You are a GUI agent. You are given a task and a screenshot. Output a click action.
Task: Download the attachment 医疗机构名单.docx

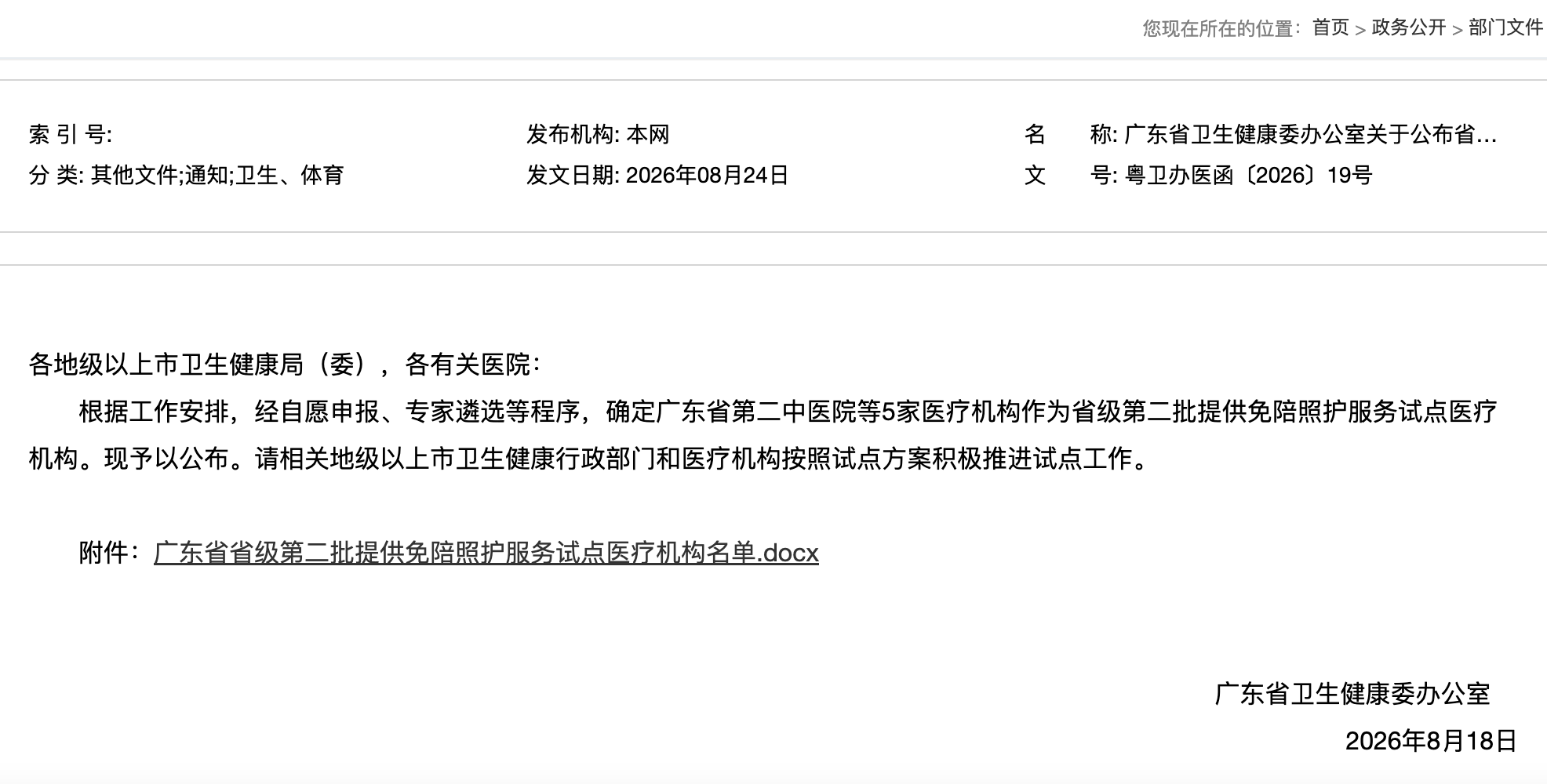tap(486, 553)
